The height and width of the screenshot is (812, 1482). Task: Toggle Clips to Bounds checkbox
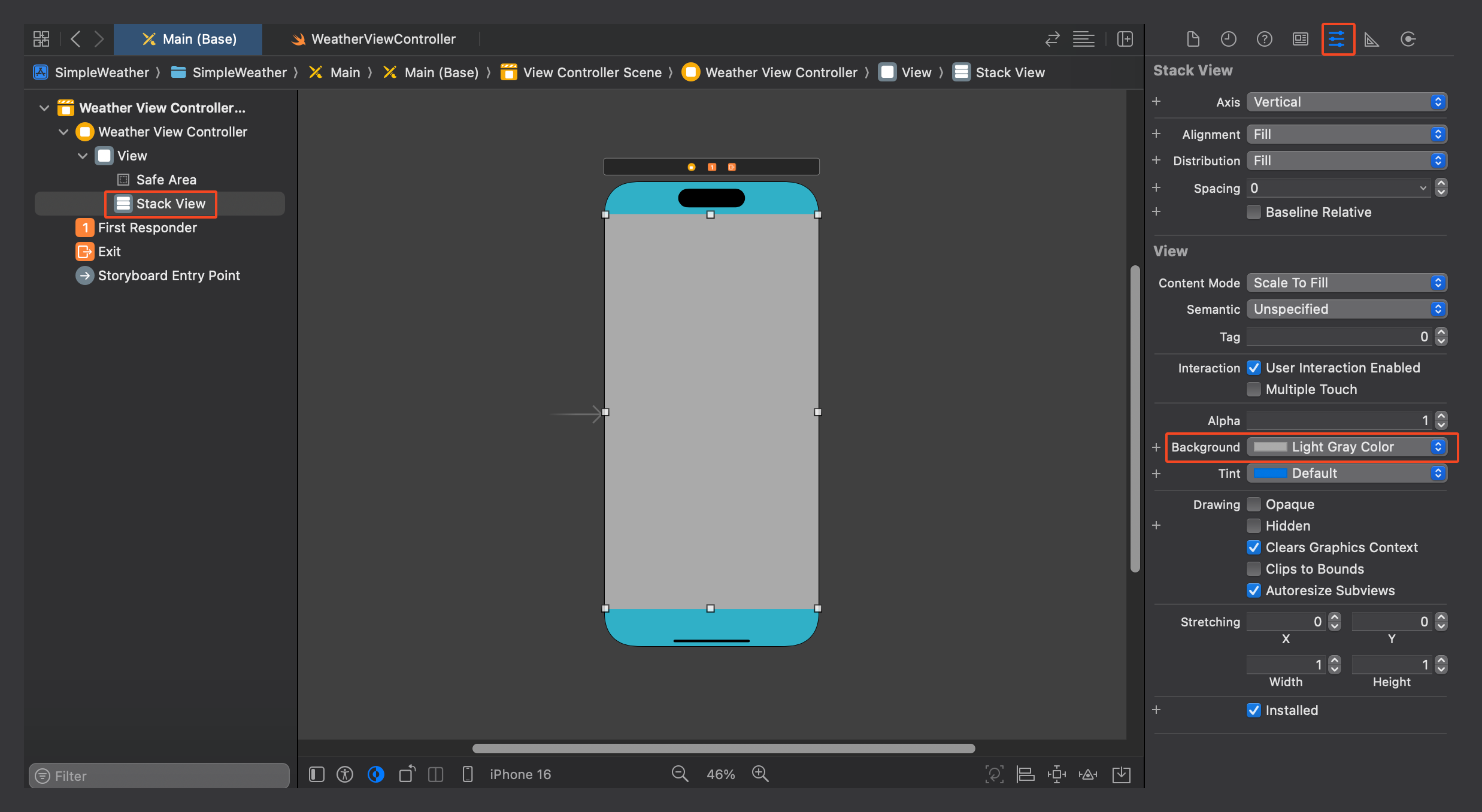(1253, 569)
